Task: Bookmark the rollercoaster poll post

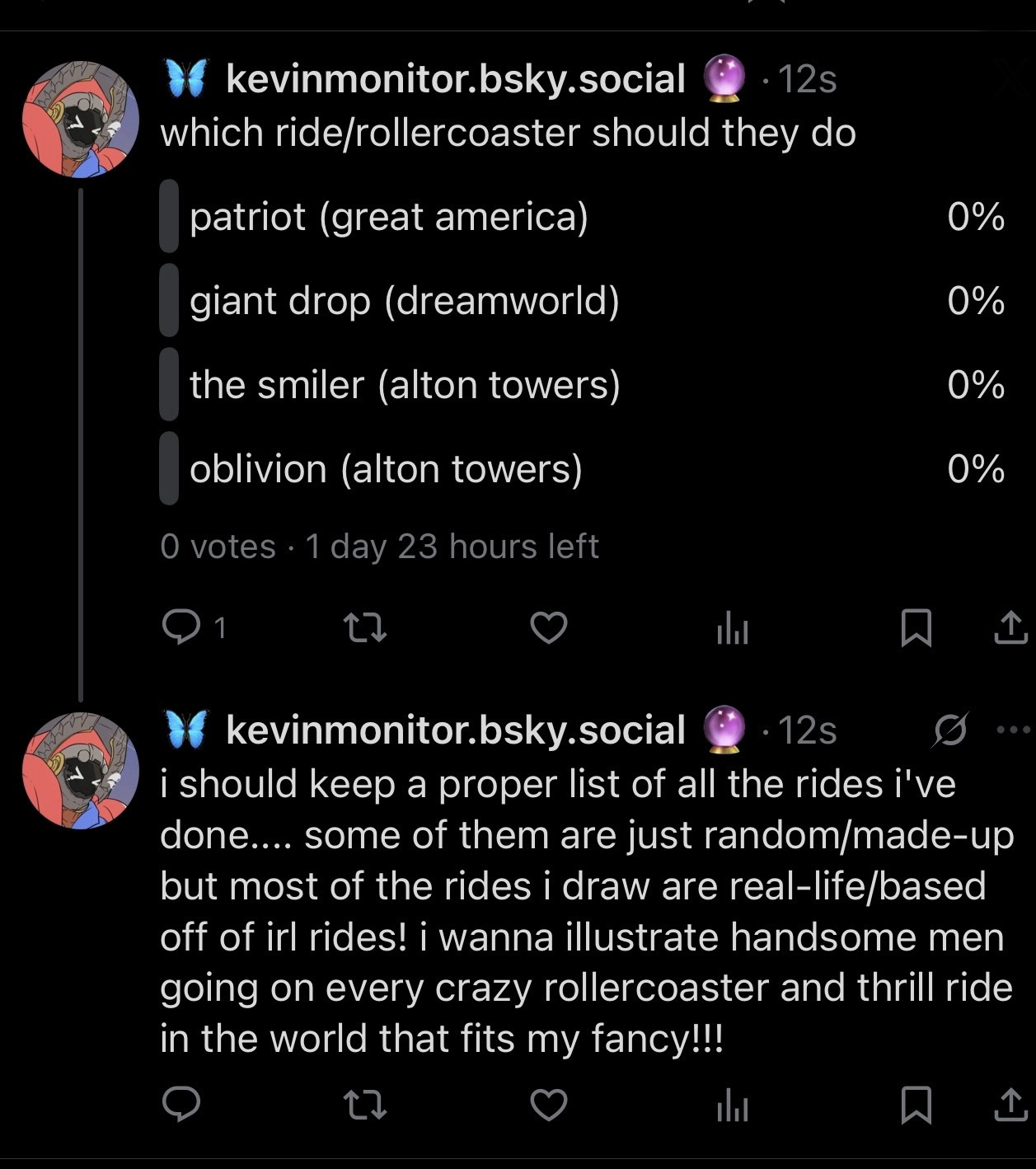Action: tap(916, 628)
